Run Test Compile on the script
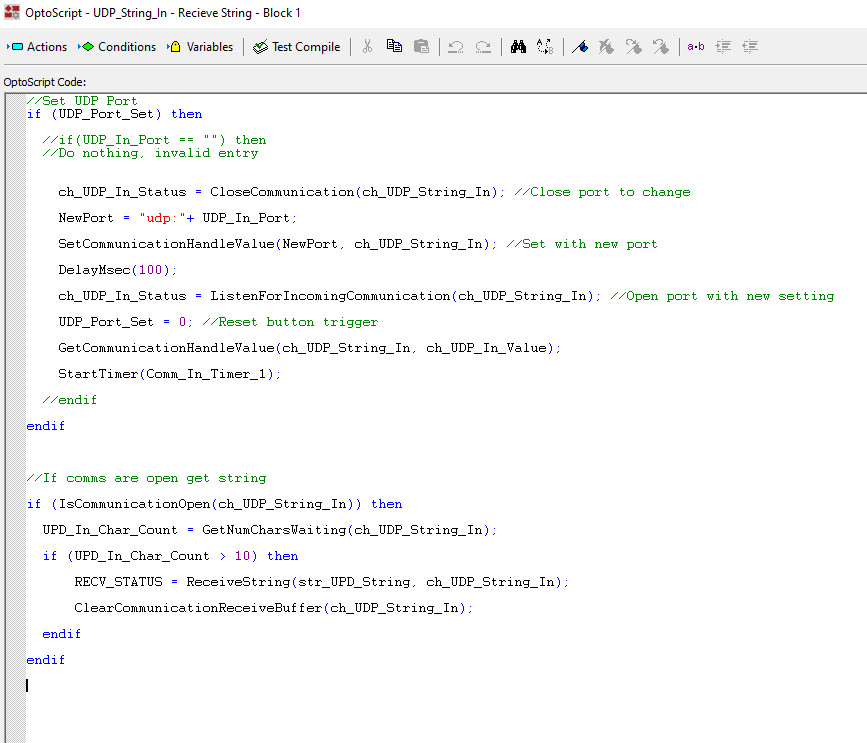 click(x=297, y=47)
